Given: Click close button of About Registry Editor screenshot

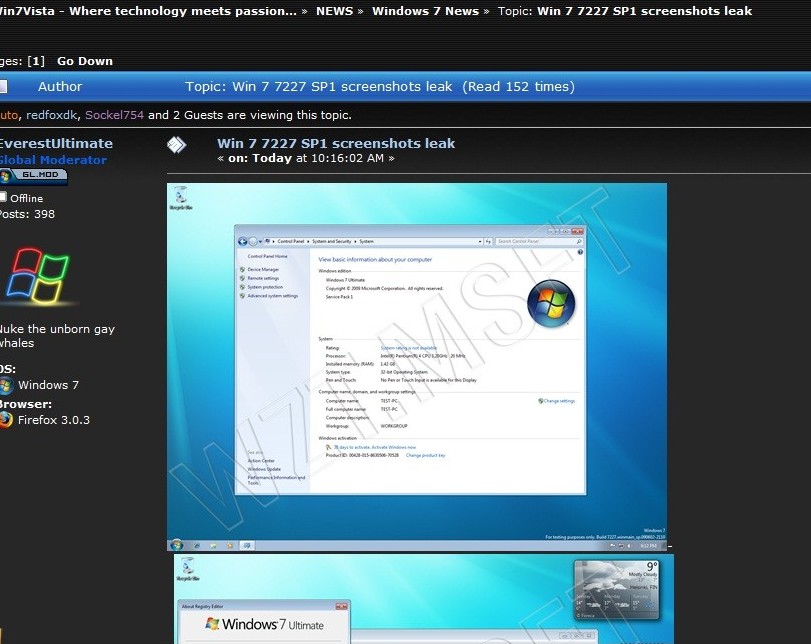Looking at the screenshot, I should click(x=341, y=606).
